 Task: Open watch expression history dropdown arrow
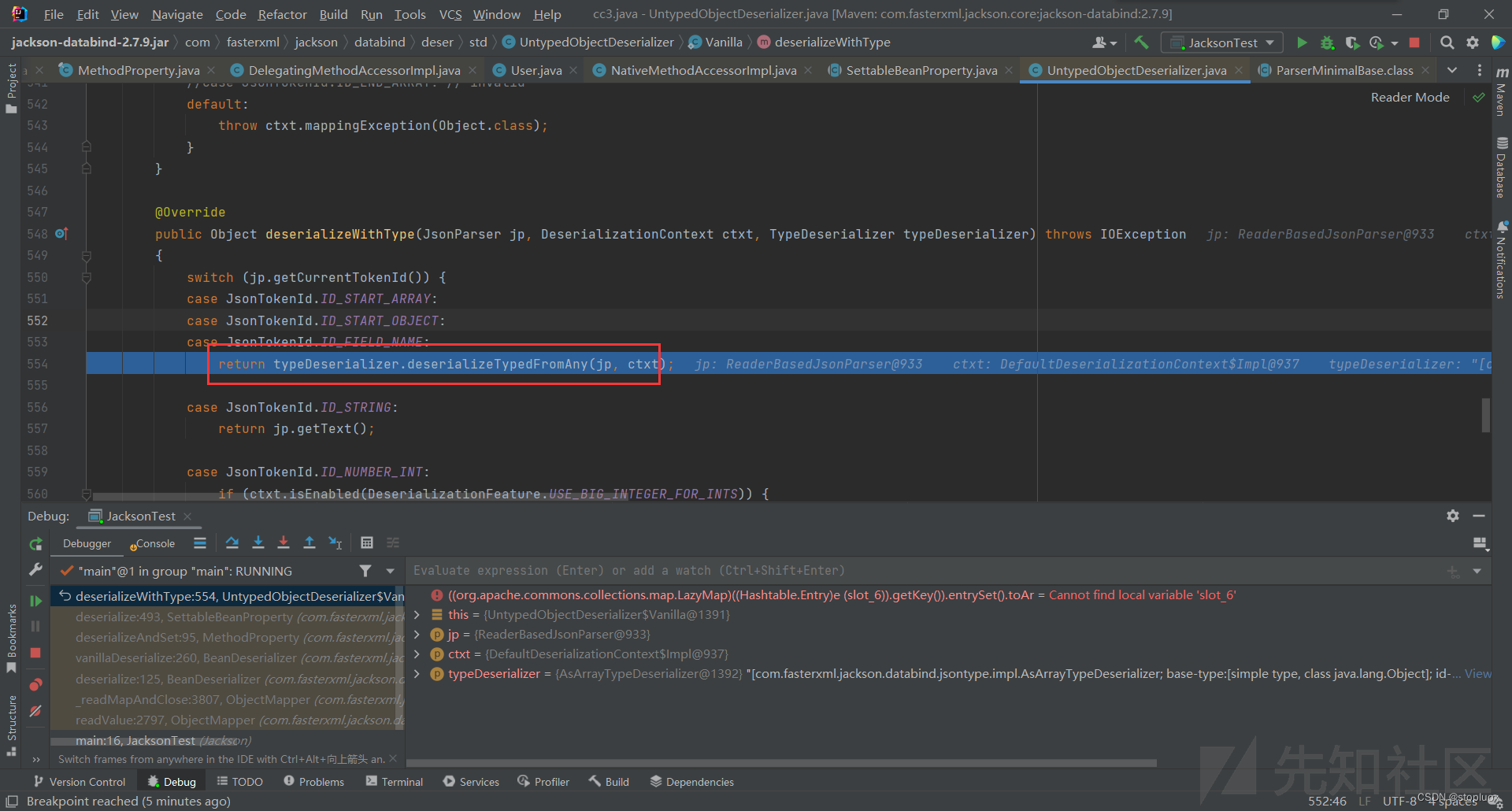coord(1477,571)
